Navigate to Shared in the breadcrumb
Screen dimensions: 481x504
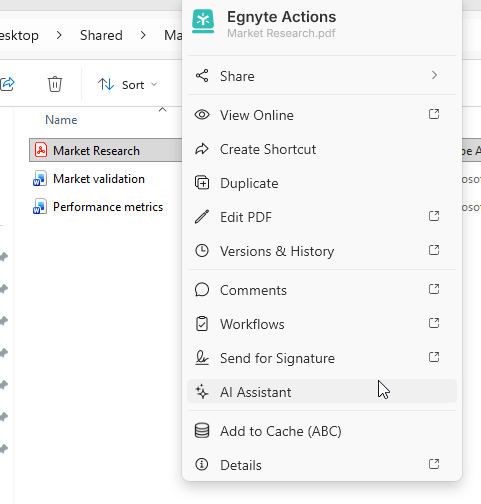pyautogui.click(x=101, y=35)
